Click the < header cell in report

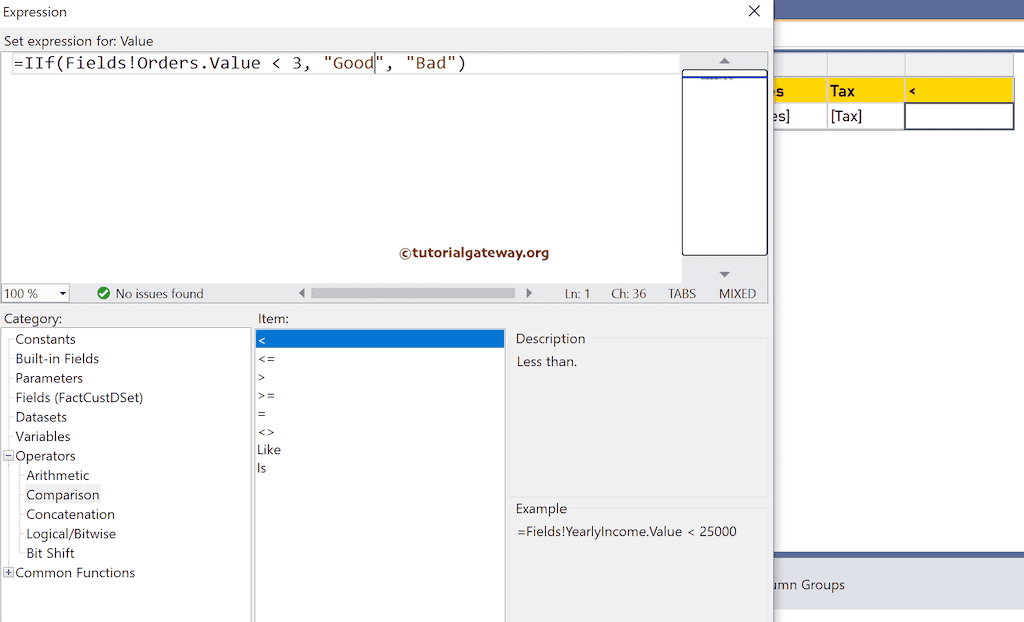coord(959,91)
